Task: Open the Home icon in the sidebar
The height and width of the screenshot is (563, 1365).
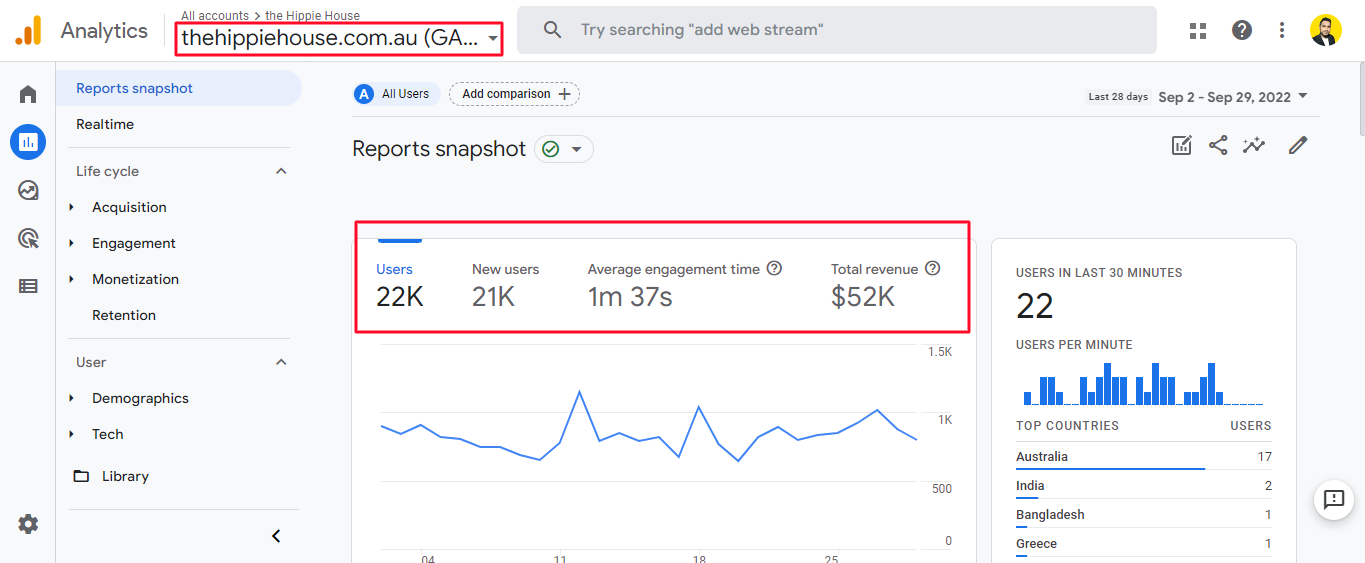Action: 28,95
